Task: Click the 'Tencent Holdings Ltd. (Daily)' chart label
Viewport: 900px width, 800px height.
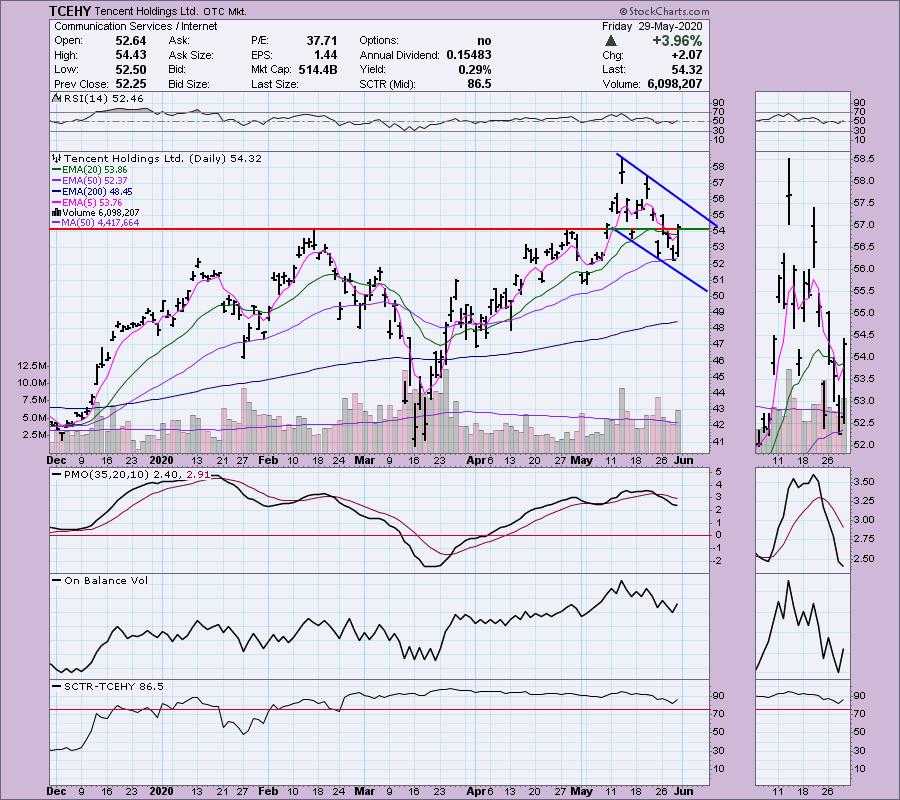Action: point(146,158)
